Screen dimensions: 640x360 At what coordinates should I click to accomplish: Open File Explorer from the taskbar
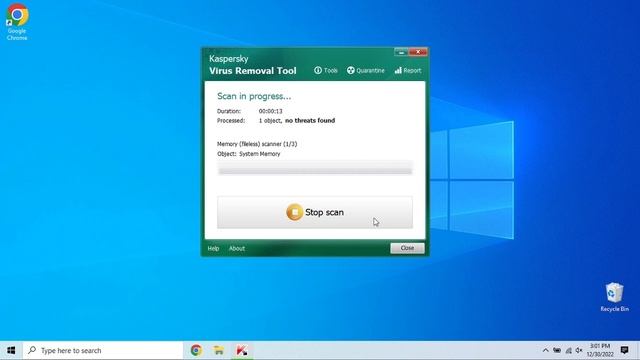tap(219, 350)
